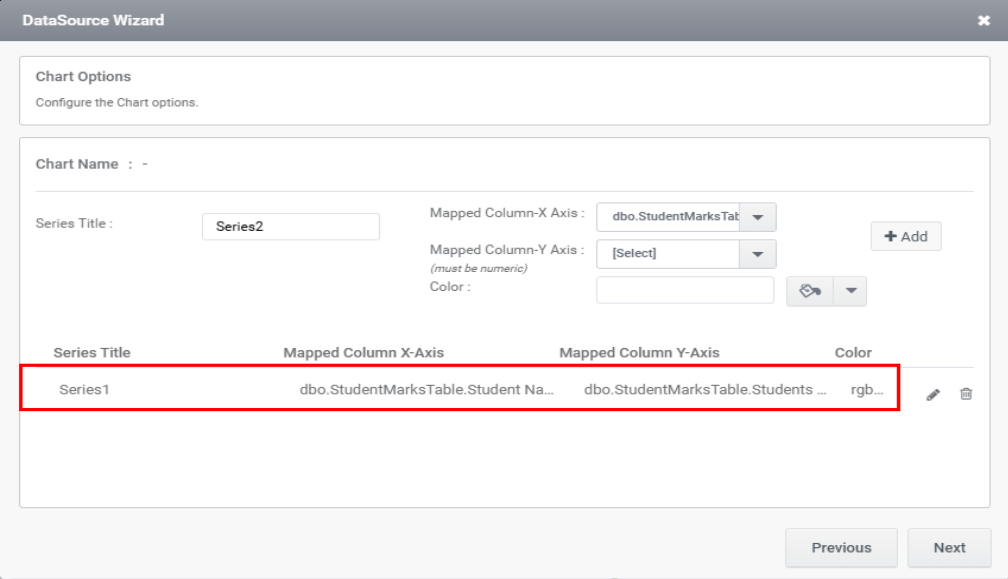Click the empty Color text field

pos(685,290)
